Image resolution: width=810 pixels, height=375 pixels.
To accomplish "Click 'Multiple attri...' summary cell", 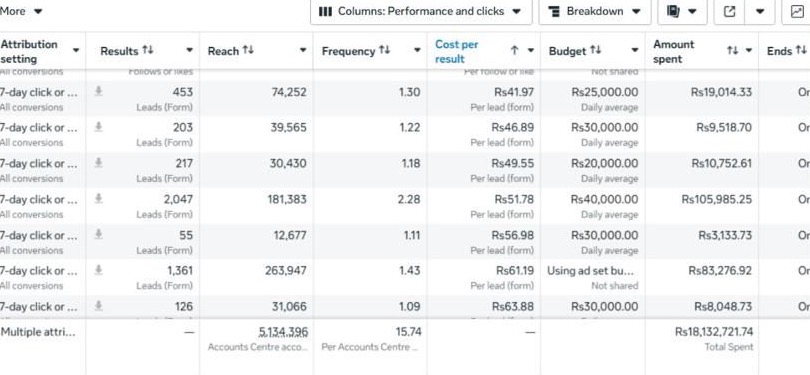I will 38,332.
